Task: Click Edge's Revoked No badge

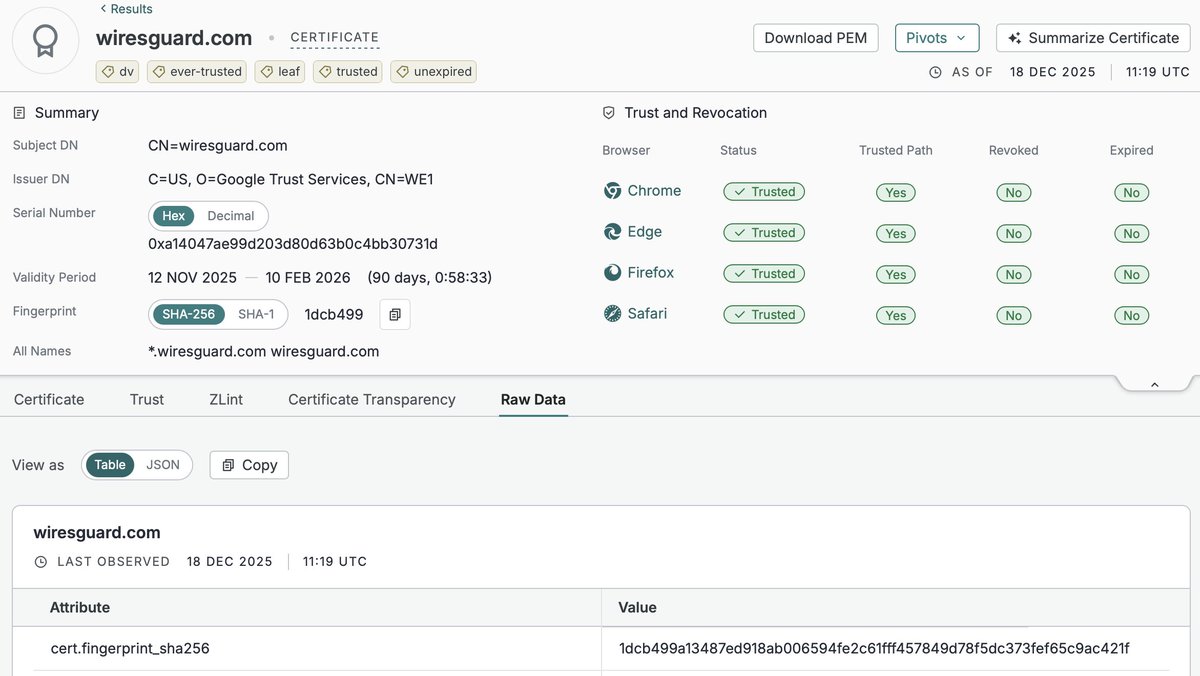Action: pyautogui.click(x=1014, y=234)
